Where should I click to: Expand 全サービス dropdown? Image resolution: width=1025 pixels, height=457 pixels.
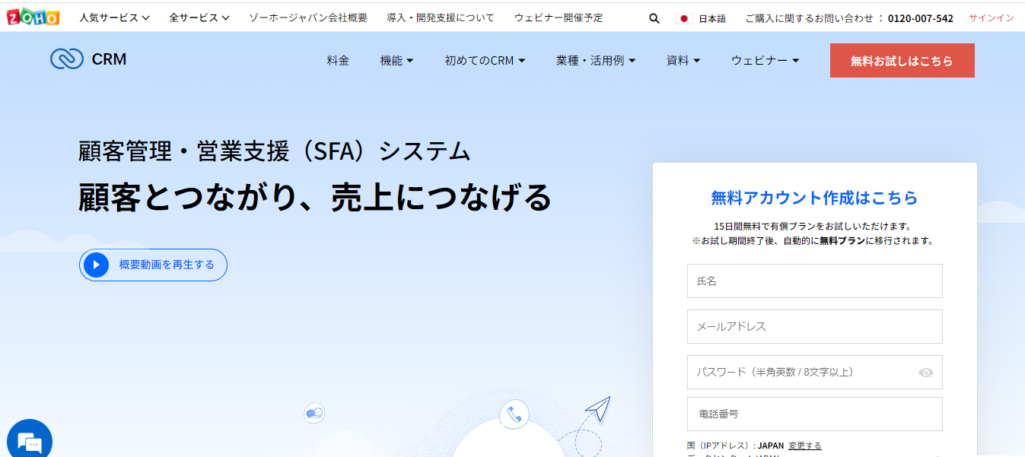pos(199,18)
